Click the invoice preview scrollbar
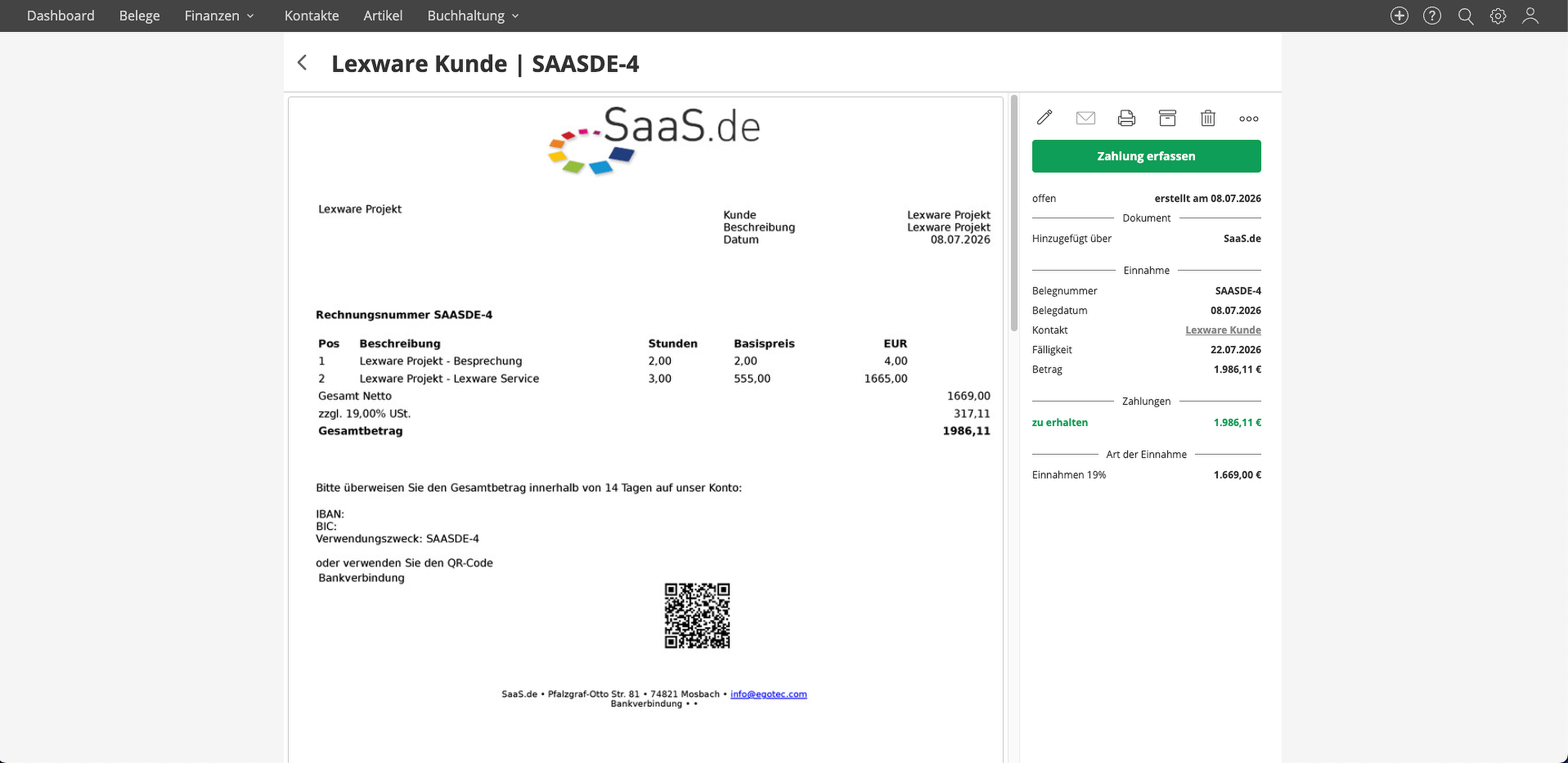This screenshot has height=763, width=1568. tap(1013, 213)
